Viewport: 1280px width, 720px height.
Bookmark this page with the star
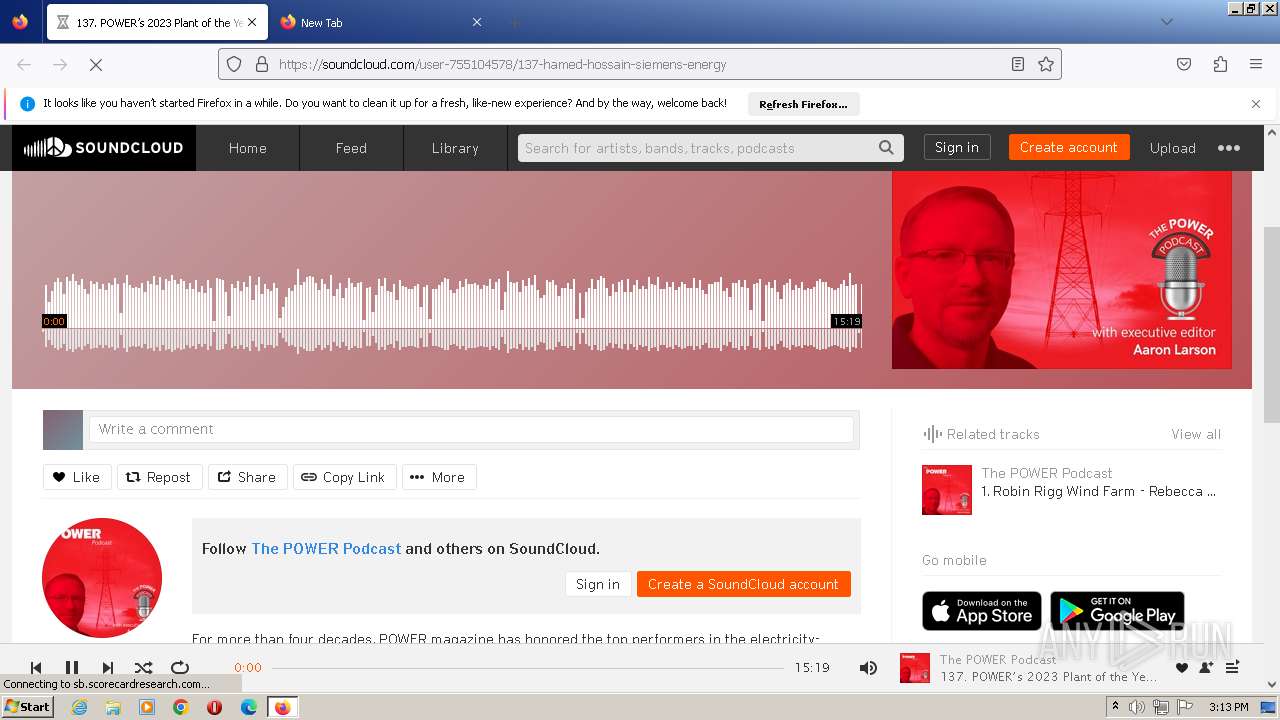coord(1046,64)
